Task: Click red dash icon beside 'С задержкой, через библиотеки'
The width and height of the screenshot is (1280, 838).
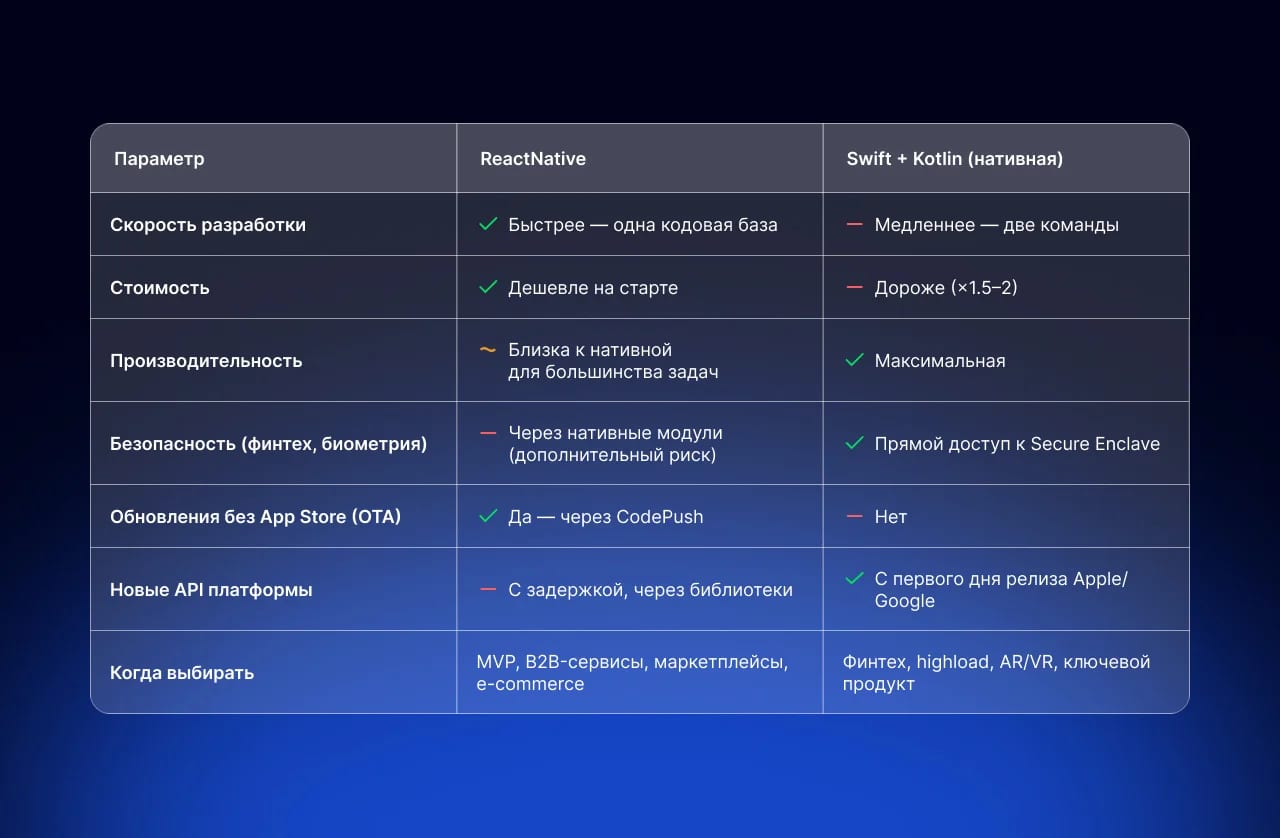Action: point(488,589)
